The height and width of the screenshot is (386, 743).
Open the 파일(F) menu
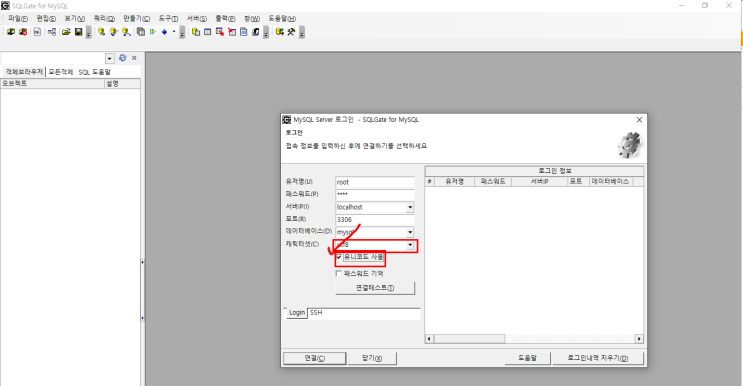18,18
